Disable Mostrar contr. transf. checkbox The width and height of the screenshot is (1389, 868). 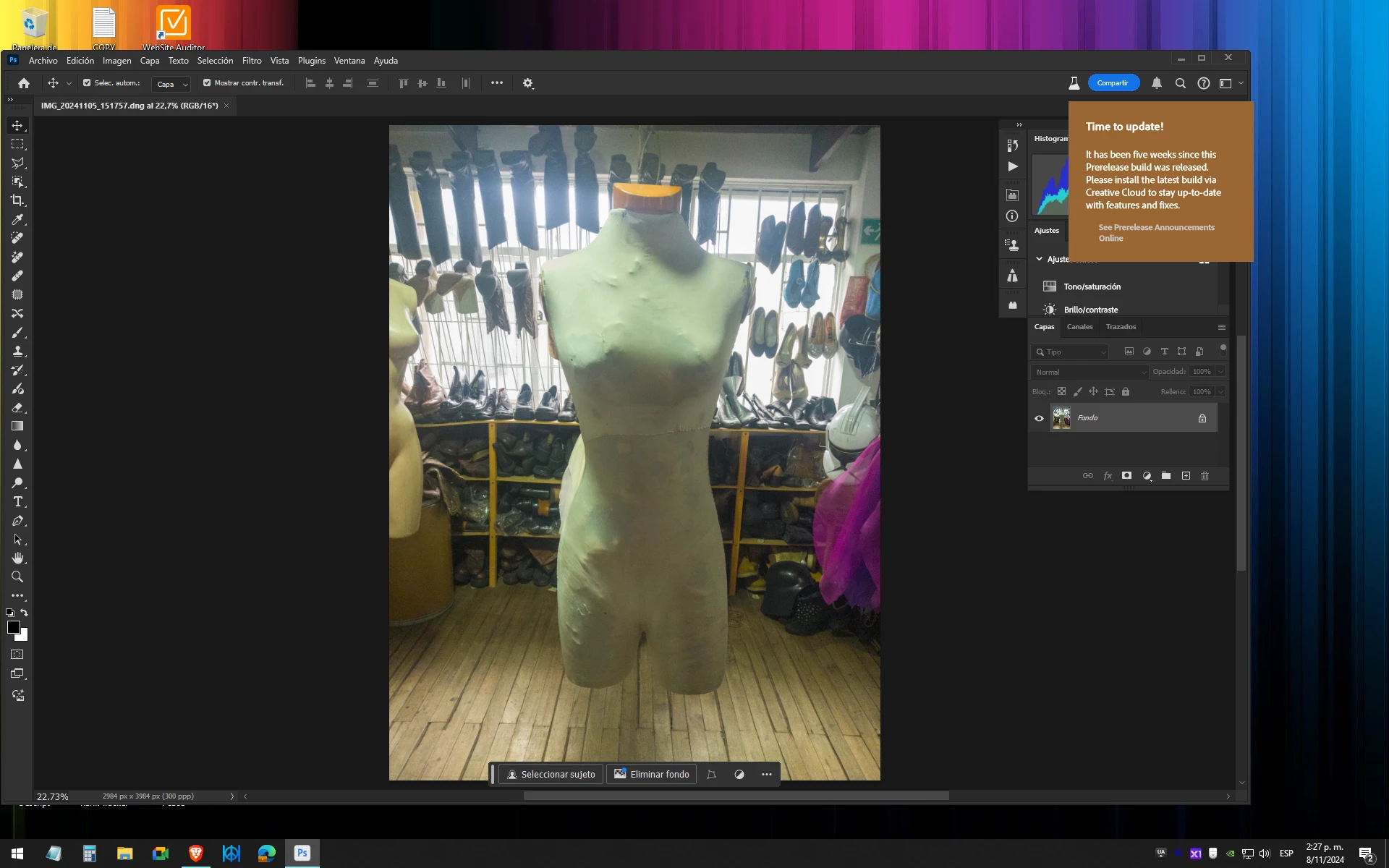(x=207, y=83)
